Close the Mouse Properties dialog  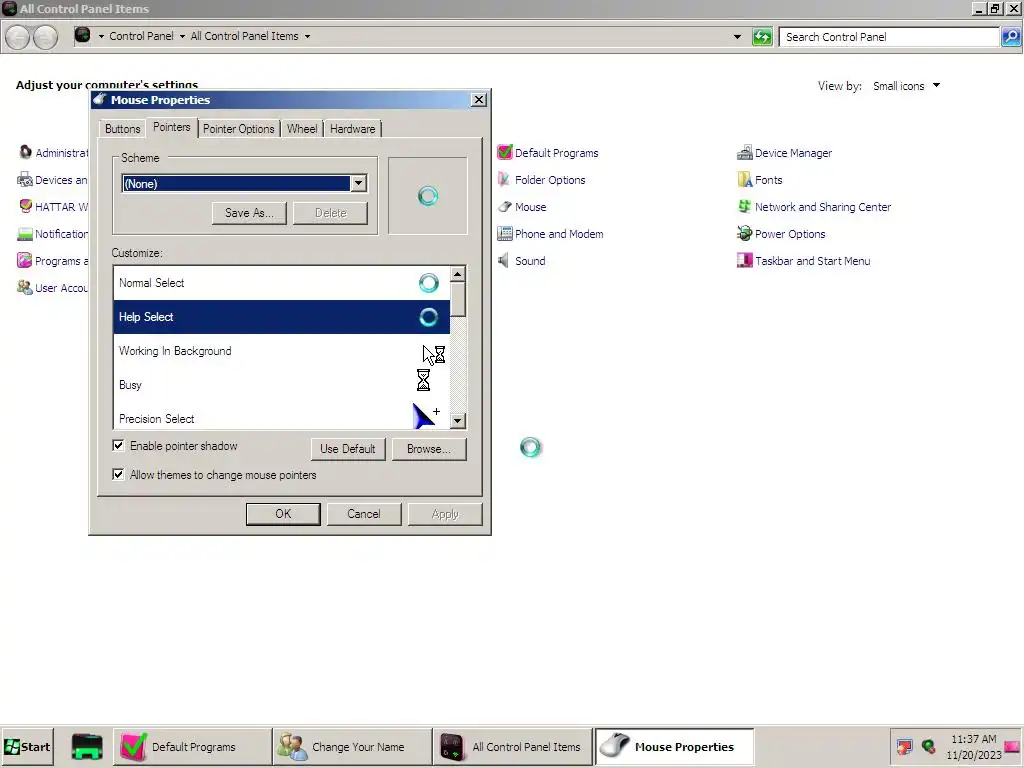[479, 99]
